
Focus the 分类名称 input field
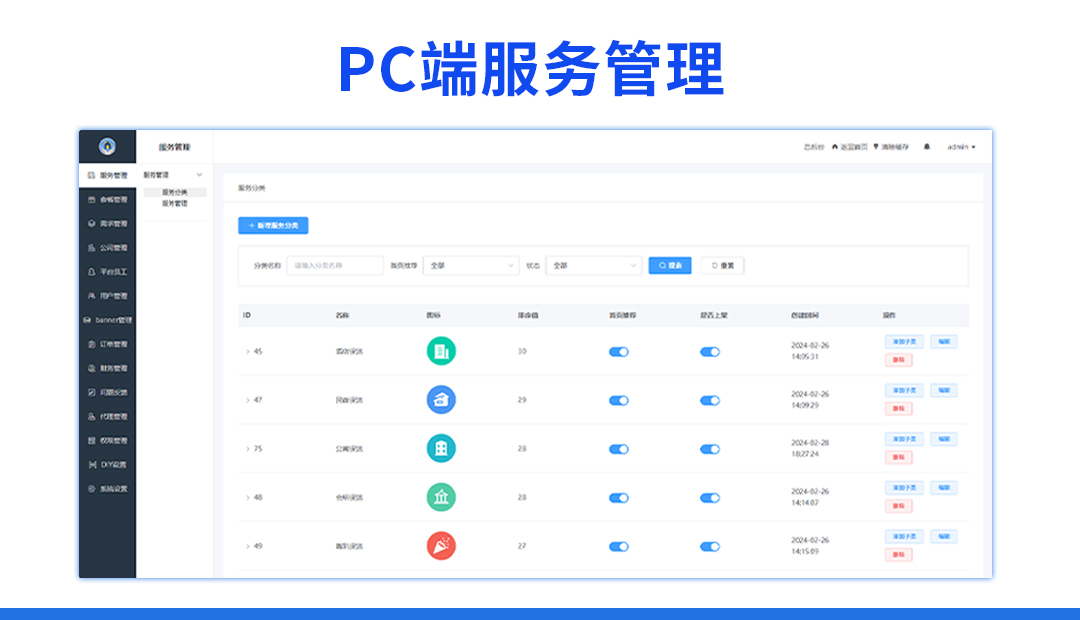coord(335,266)
